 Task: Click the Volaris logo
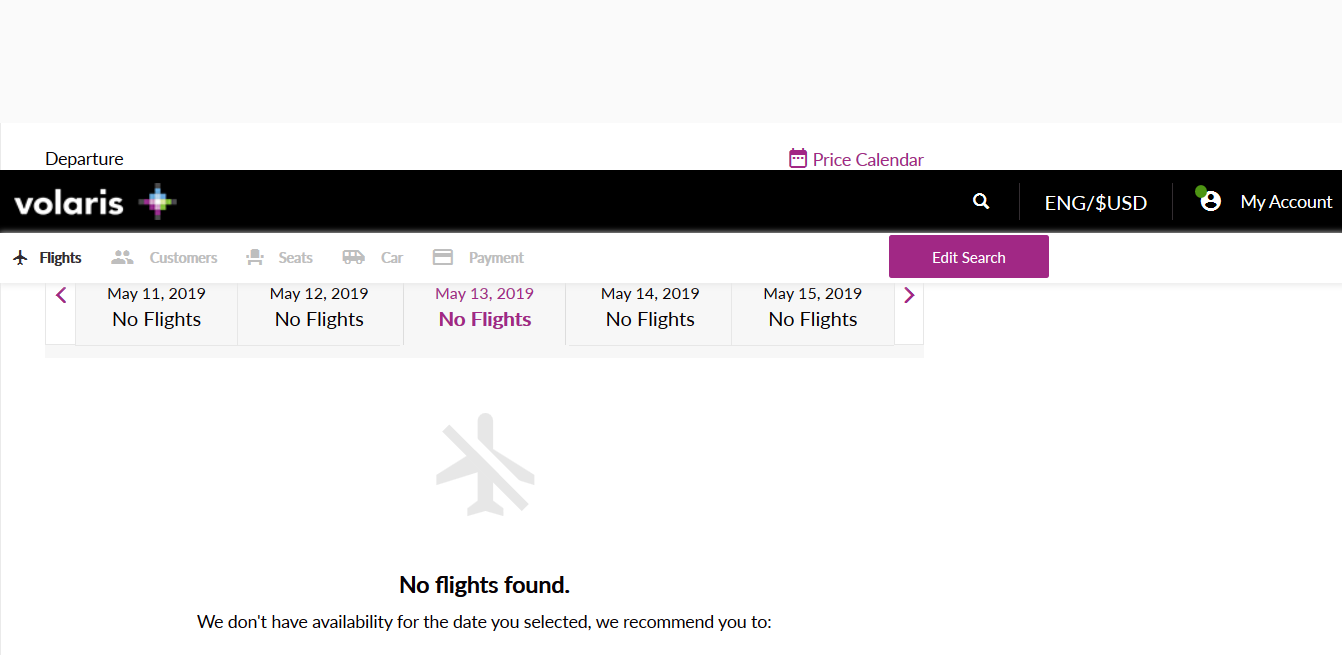click(95, 202)
